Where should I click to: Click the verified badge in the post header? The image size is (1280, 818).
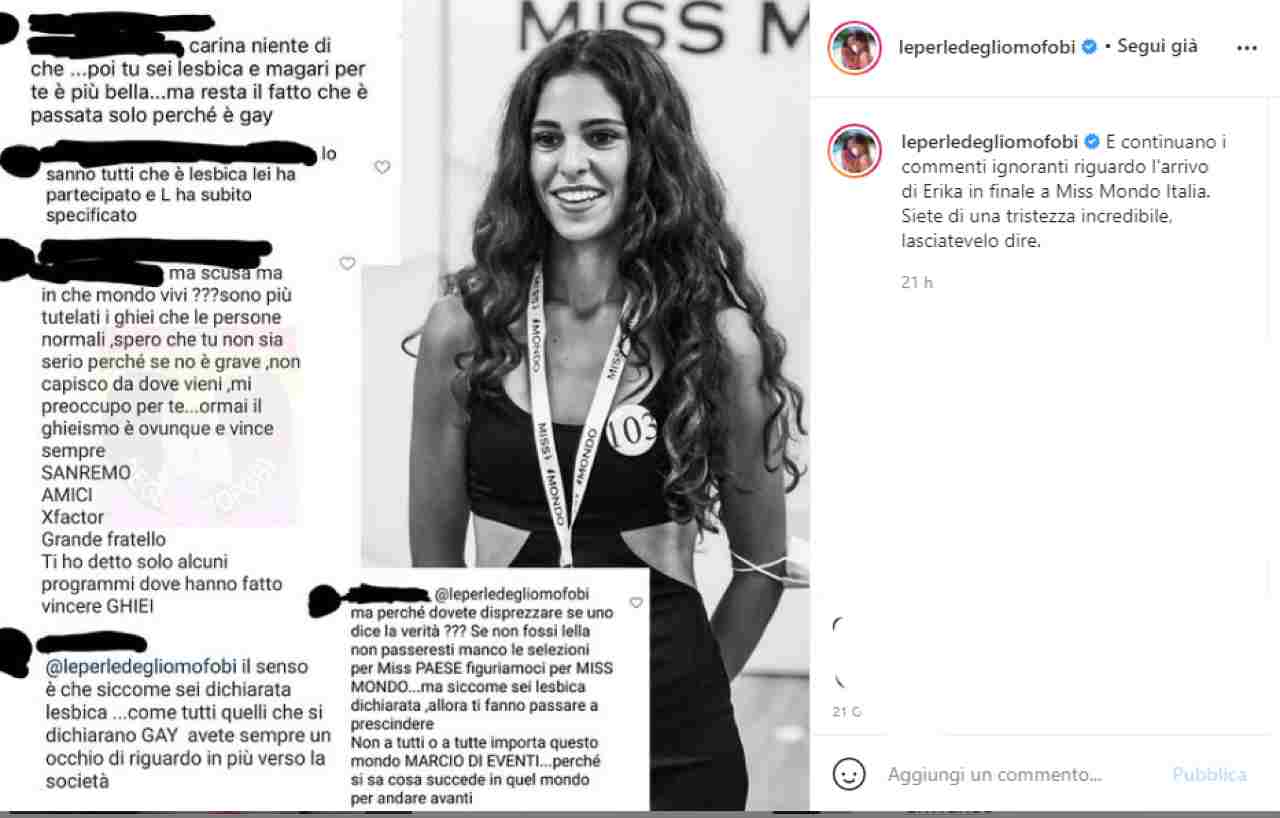coord(1090,47)
